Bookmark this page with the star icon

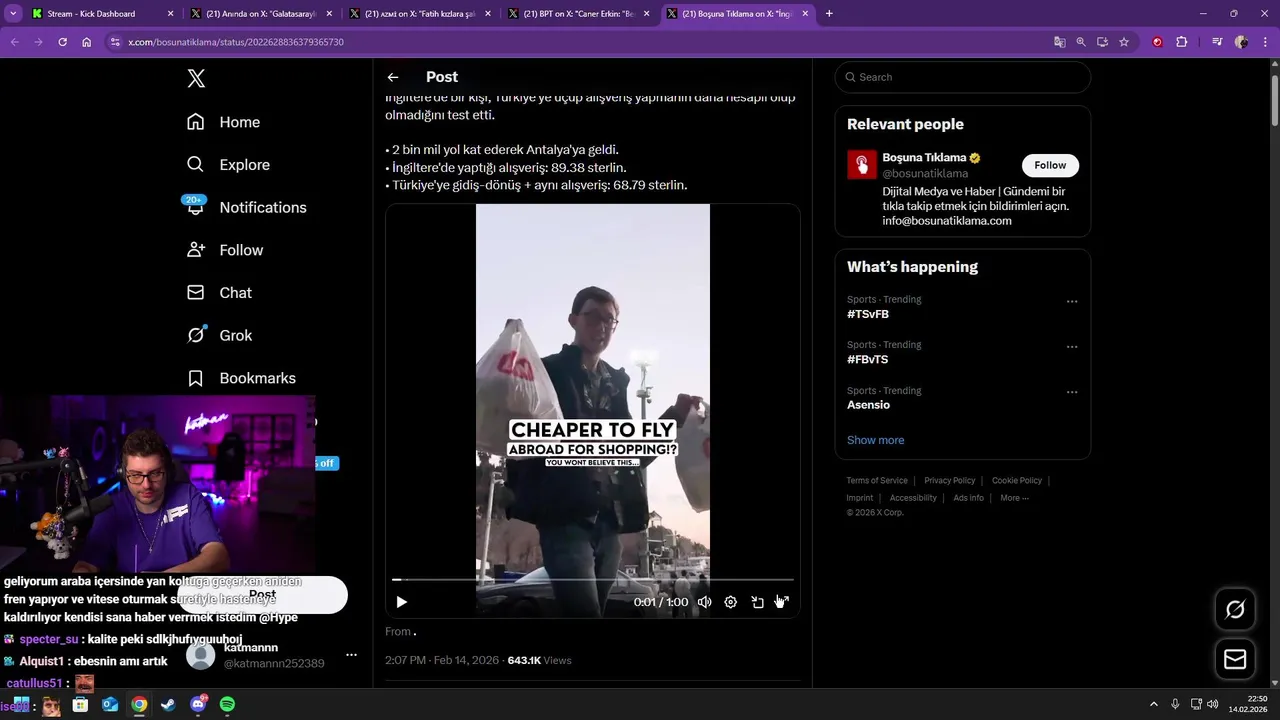tap(1124, 42)
